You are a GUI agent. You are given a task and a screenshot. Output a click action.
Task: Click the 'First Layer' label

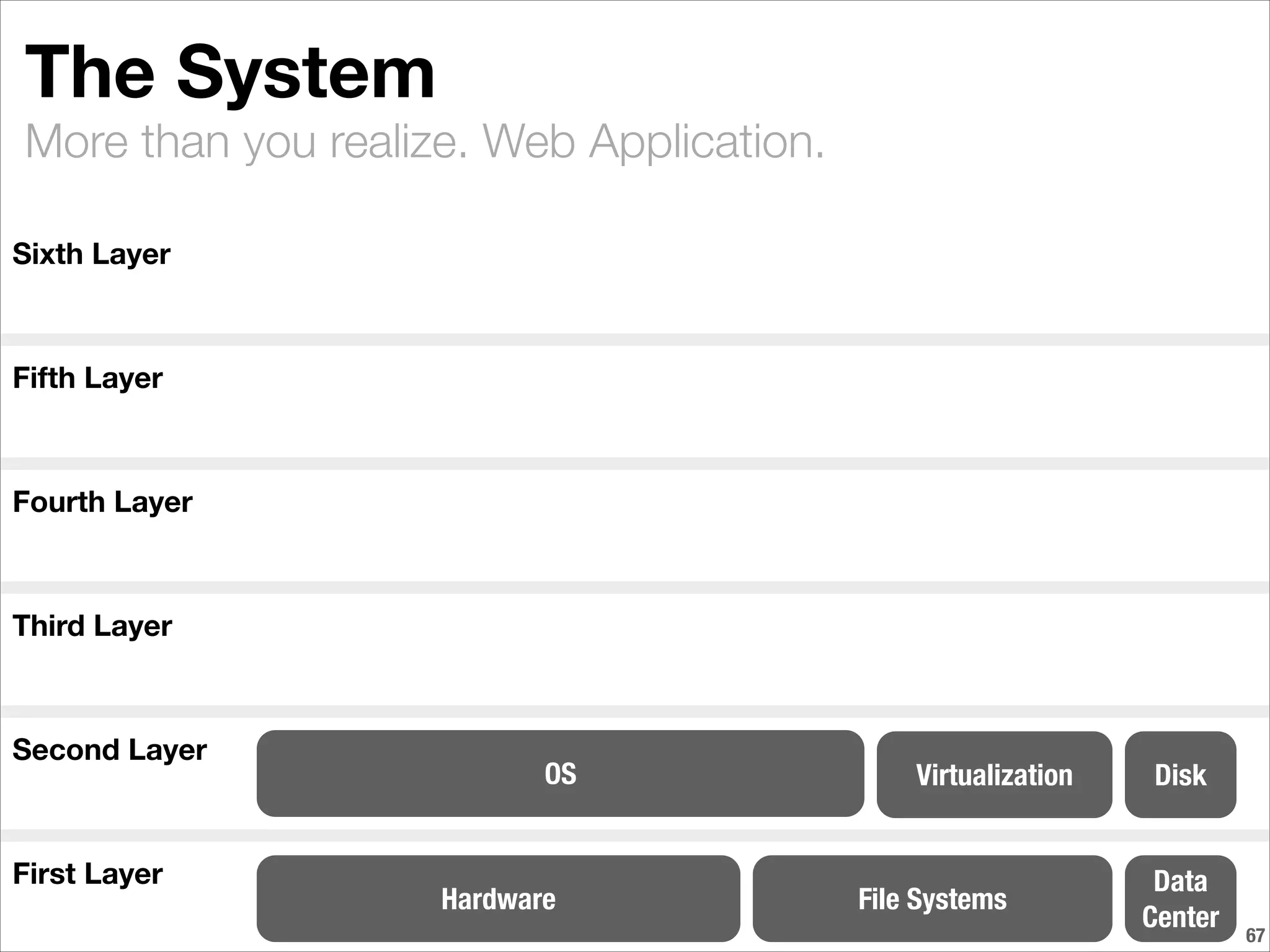pos(87,875)
